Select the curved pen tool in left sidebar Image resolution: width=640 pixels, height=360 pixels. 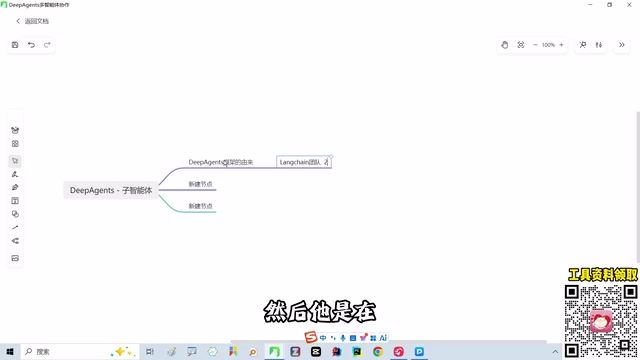click(15, 174)
